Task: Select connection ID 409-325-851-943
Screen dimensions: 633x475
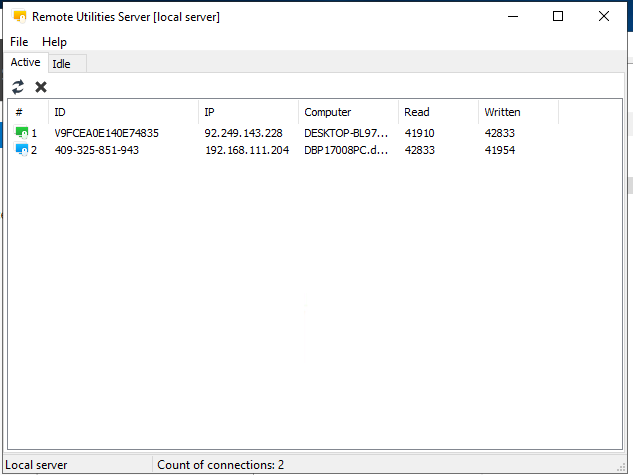Action: (97, 150)
